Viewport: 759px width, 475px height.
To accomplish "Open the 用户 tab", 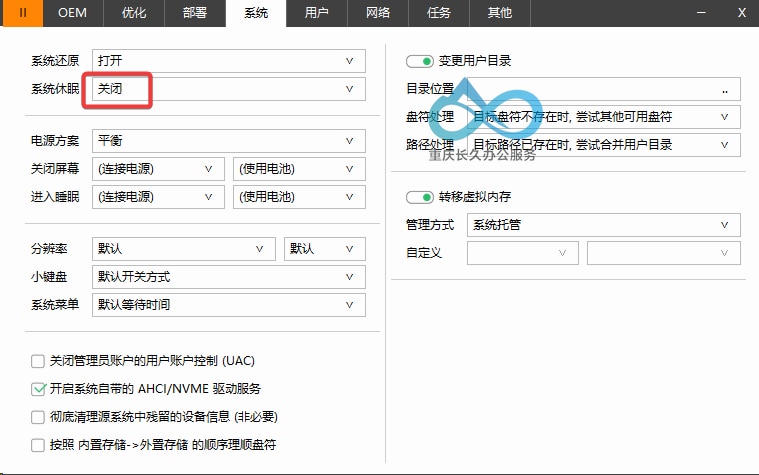I will [x=317, y=13].
